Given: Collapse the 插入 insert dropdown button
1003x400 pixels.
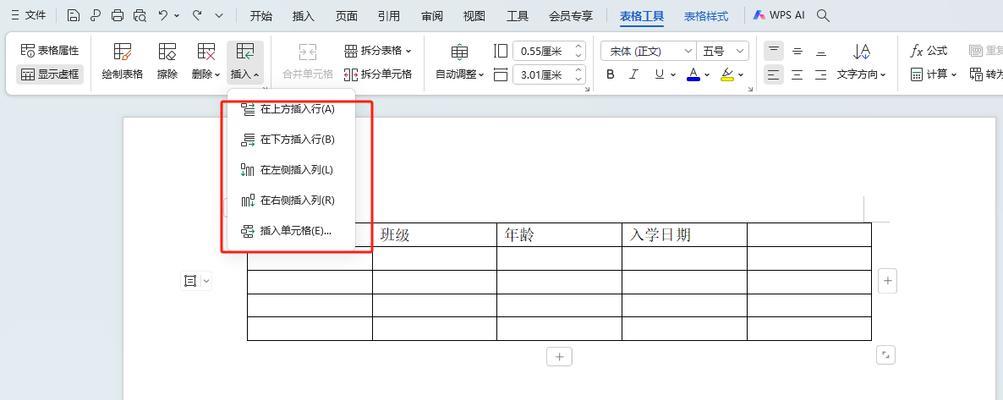Looking at the screenshot, I should (x=245, y=61).
